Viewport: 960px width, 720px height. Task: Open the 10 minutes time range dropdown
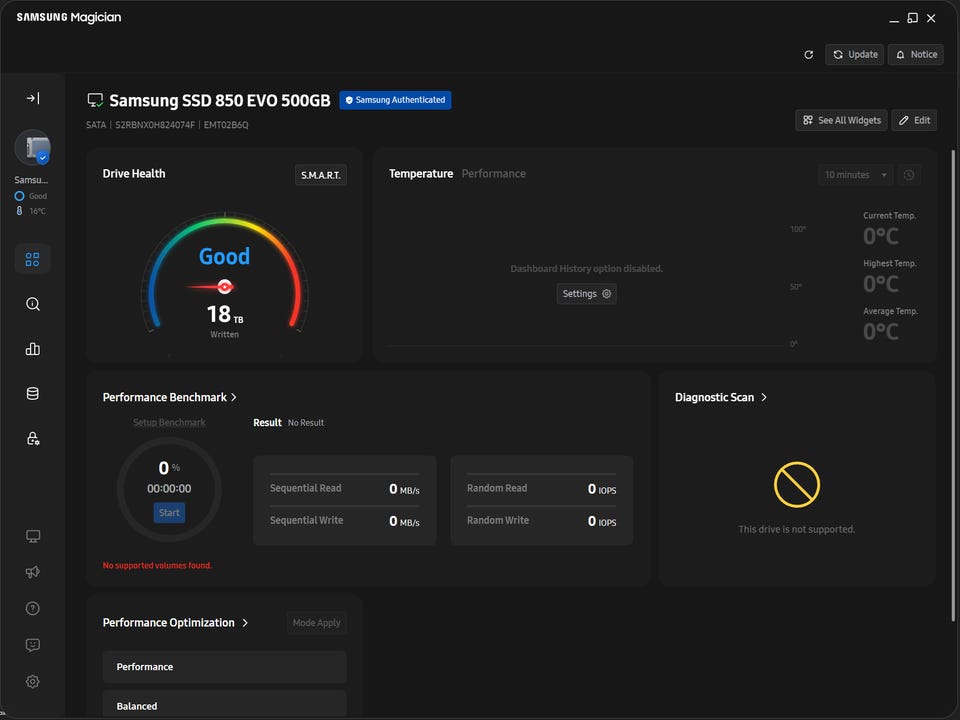[x=855, y=175]
